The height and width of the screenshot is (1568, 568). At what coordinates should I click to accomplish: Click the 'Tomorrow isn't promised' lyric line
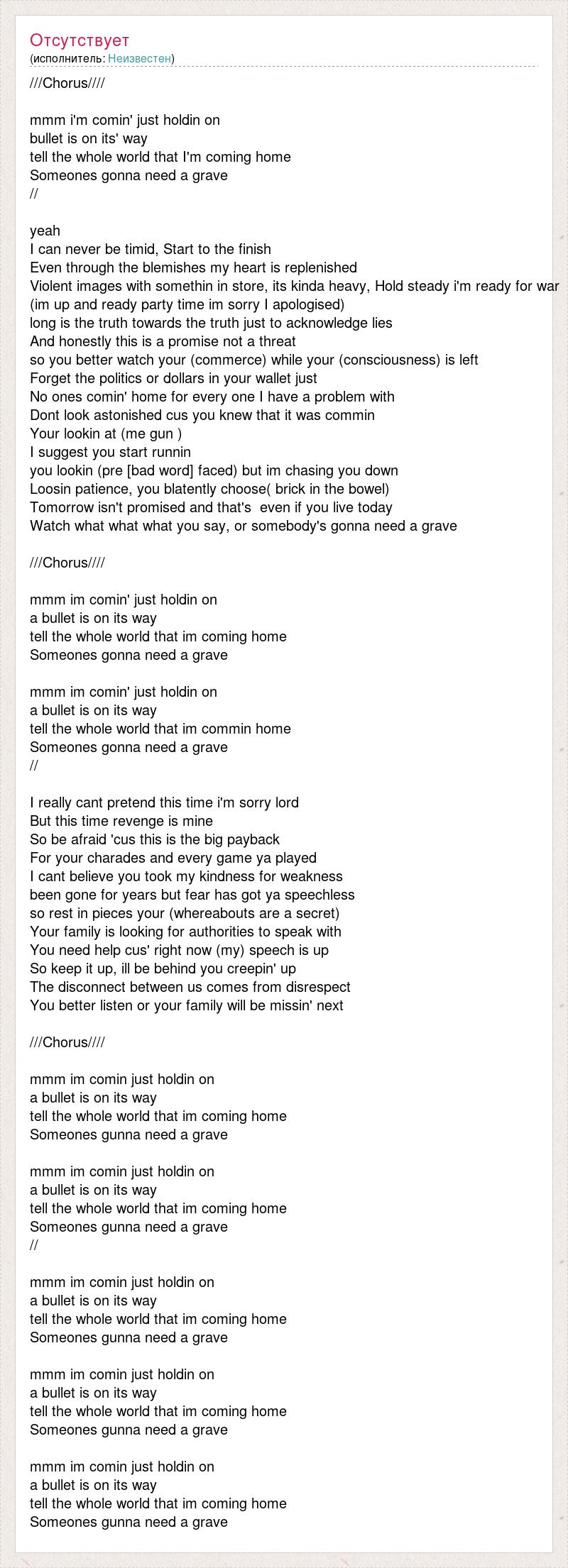pos(211,507)
